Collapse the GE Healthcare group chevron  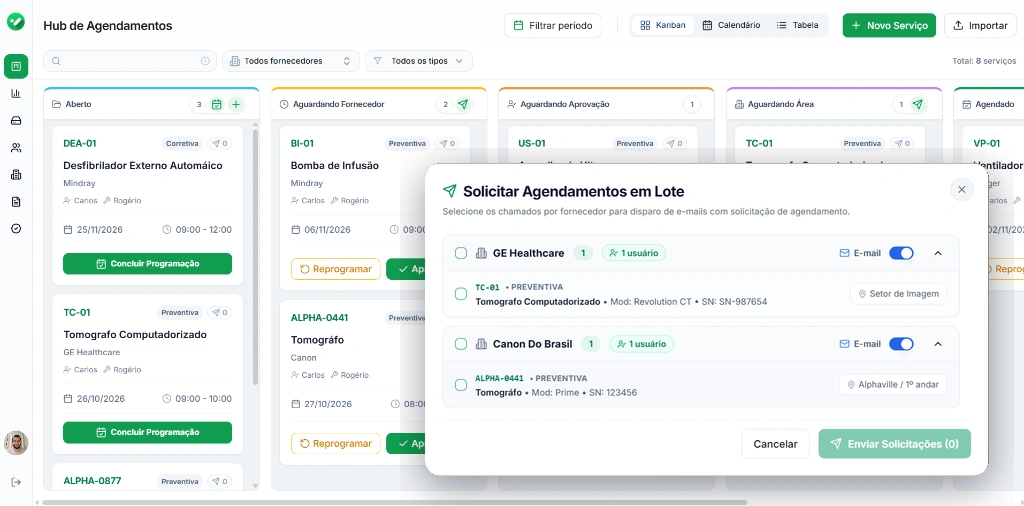(x=938, y=253)
